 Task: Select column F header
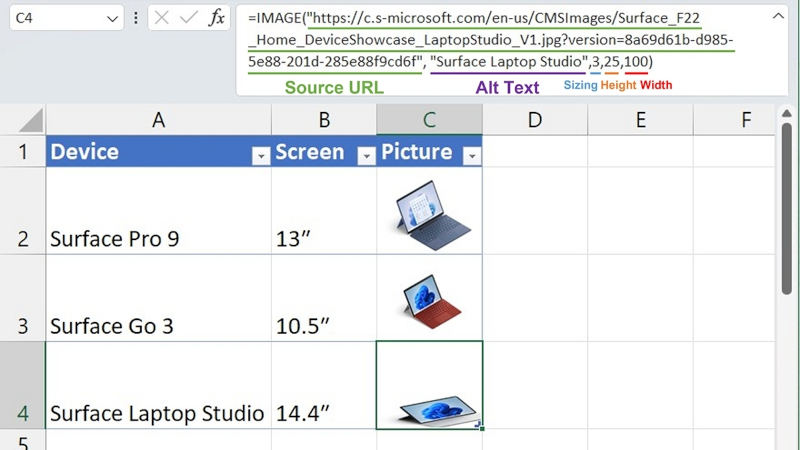tap(735, 120)
